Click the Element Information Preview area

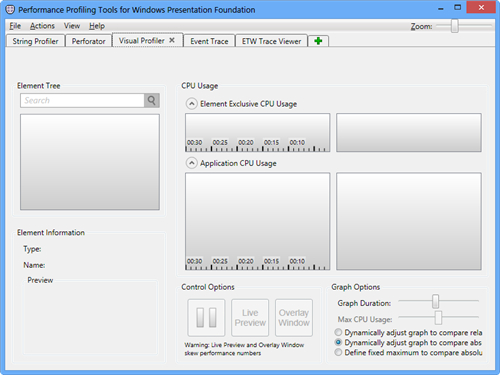point(90,317)
